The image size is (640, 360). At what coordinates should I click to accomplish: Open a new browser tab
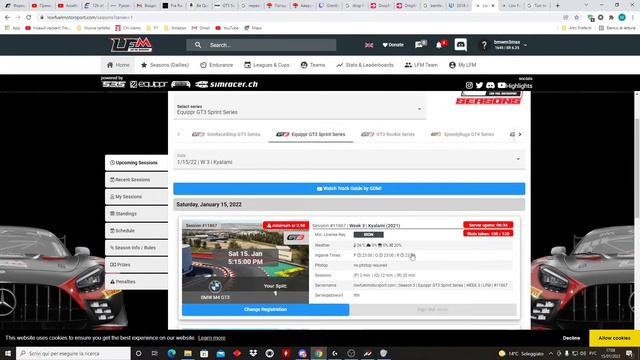coord(558,6)
